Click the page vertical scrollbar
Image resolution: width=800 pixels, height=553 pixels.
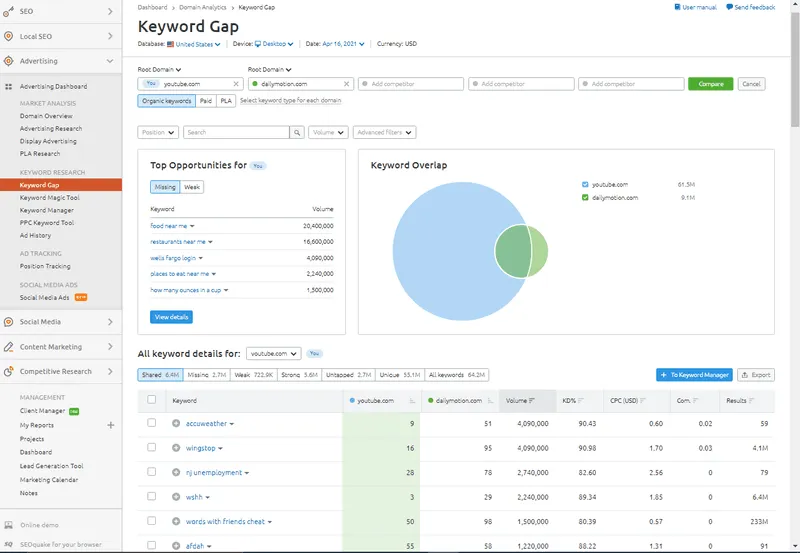[795, 69]
